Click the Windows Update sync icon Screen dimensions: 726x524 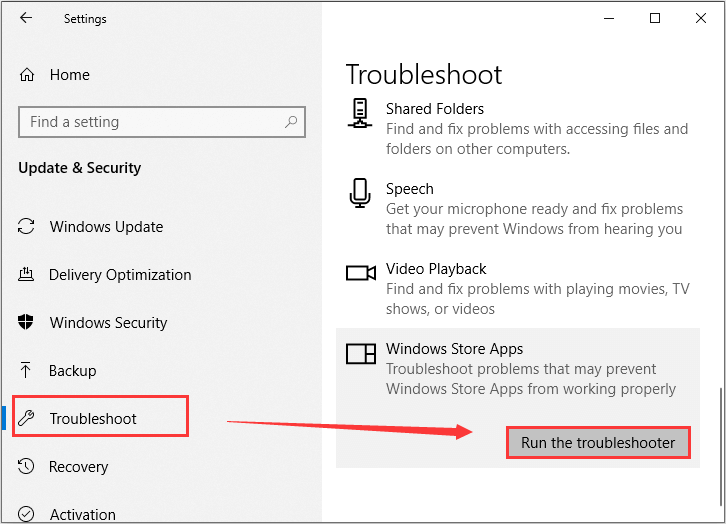pyautogui.click(x=26, y=226)
